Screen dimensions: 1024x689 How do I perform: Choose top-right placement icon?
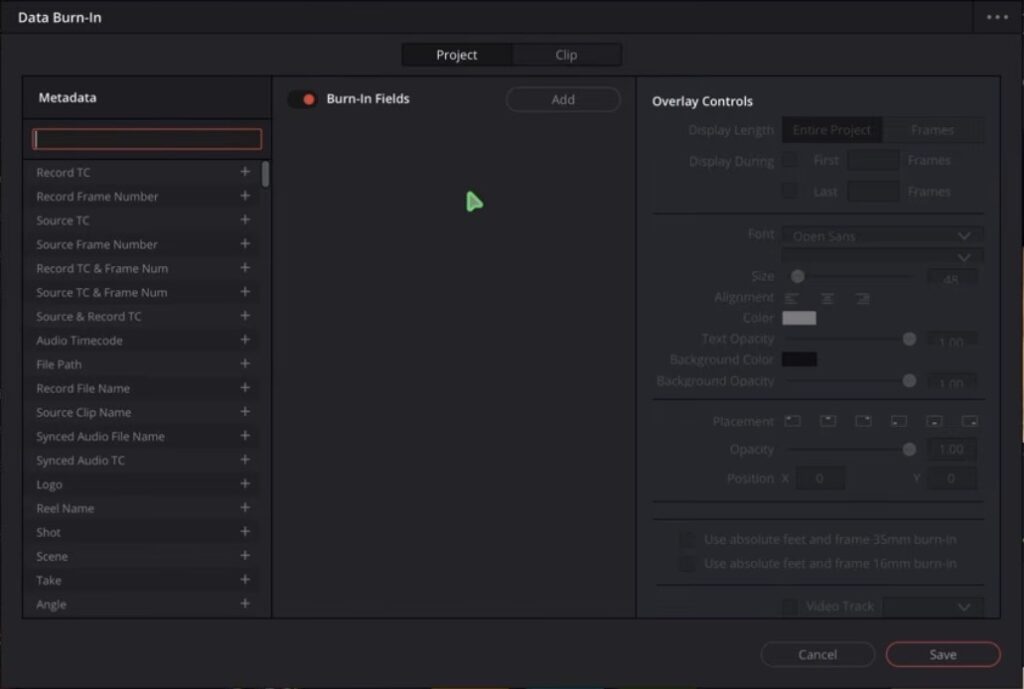click(863, 421)
